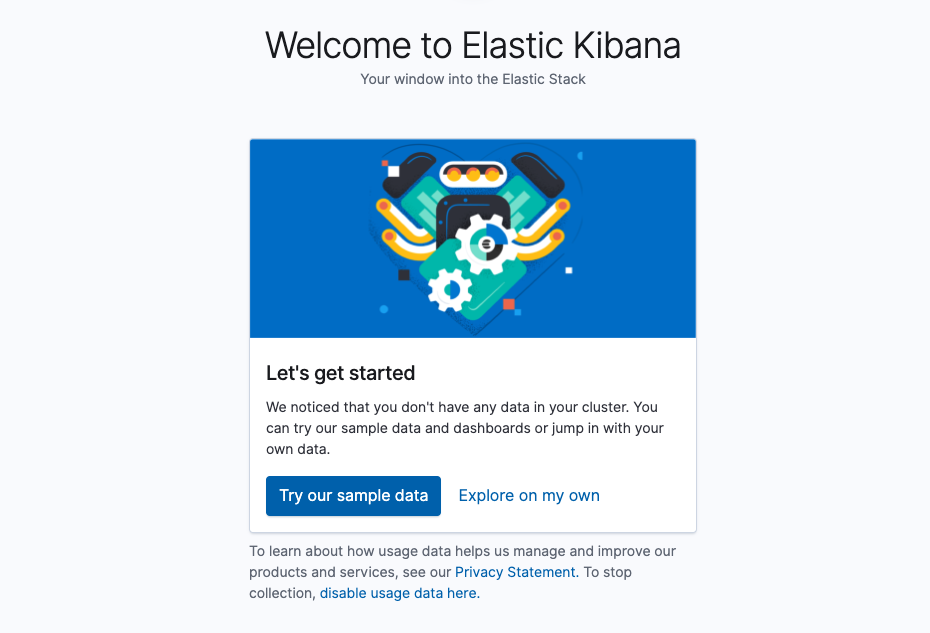Screen dimensions: 930x633
Task: Click the Welcome to Elastic Kibana title
Action: point(472,45)
